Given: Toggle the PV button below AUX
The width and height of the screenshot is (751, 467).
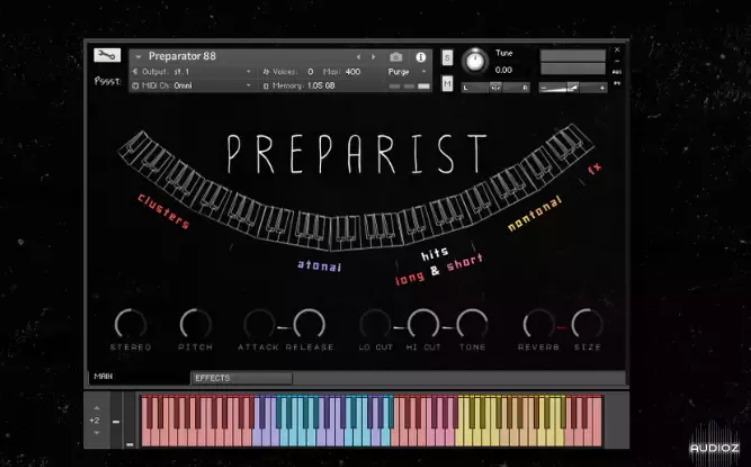Looking at the screenshot, I should (617, 83).
